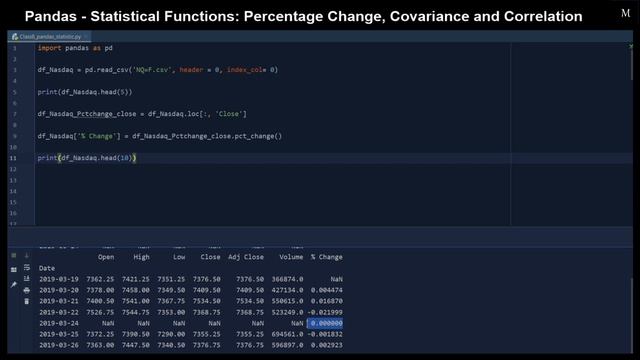Click the 'NQ=F.csv' string literal
The width and height of the screenshot is (640, 360).
point(151,70)
